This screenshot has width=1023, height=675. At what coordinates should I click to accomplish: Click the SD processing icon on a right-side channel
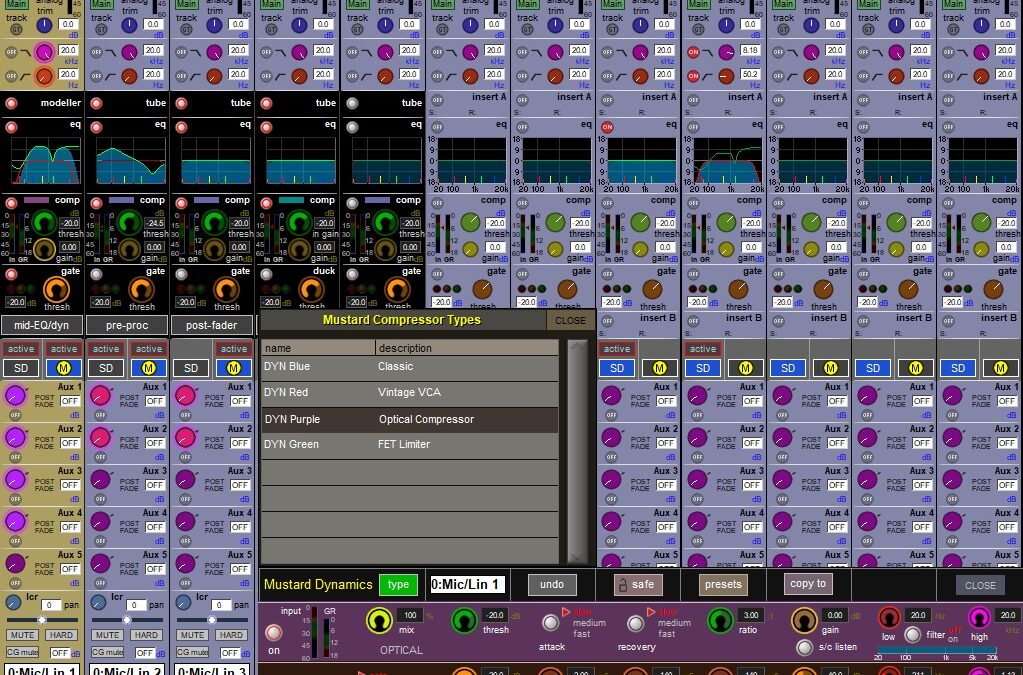[617, 368]
